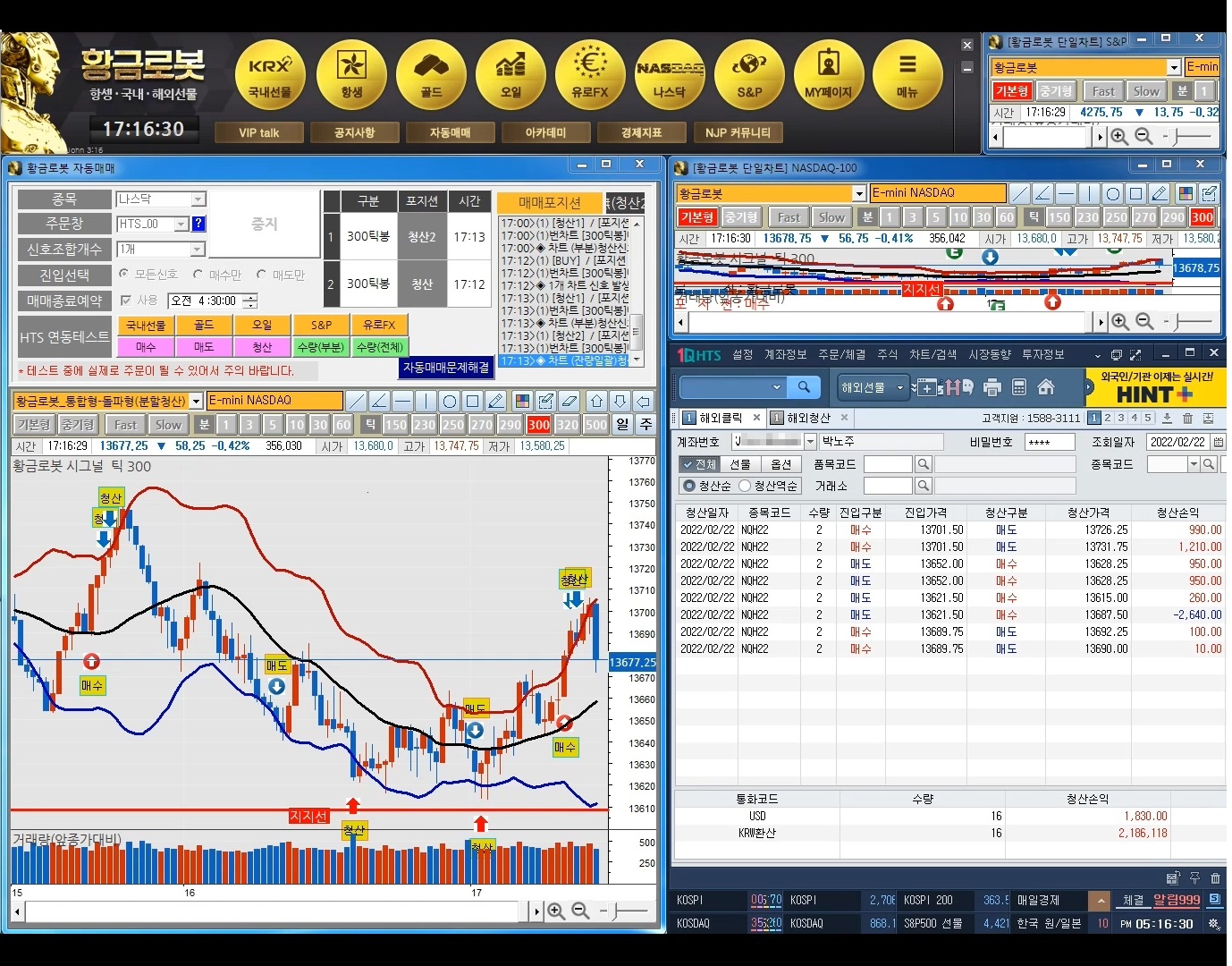Open color palette icon in main chart toolbar
Viewport: 1232px width, 966px height.
click(523, 401)
